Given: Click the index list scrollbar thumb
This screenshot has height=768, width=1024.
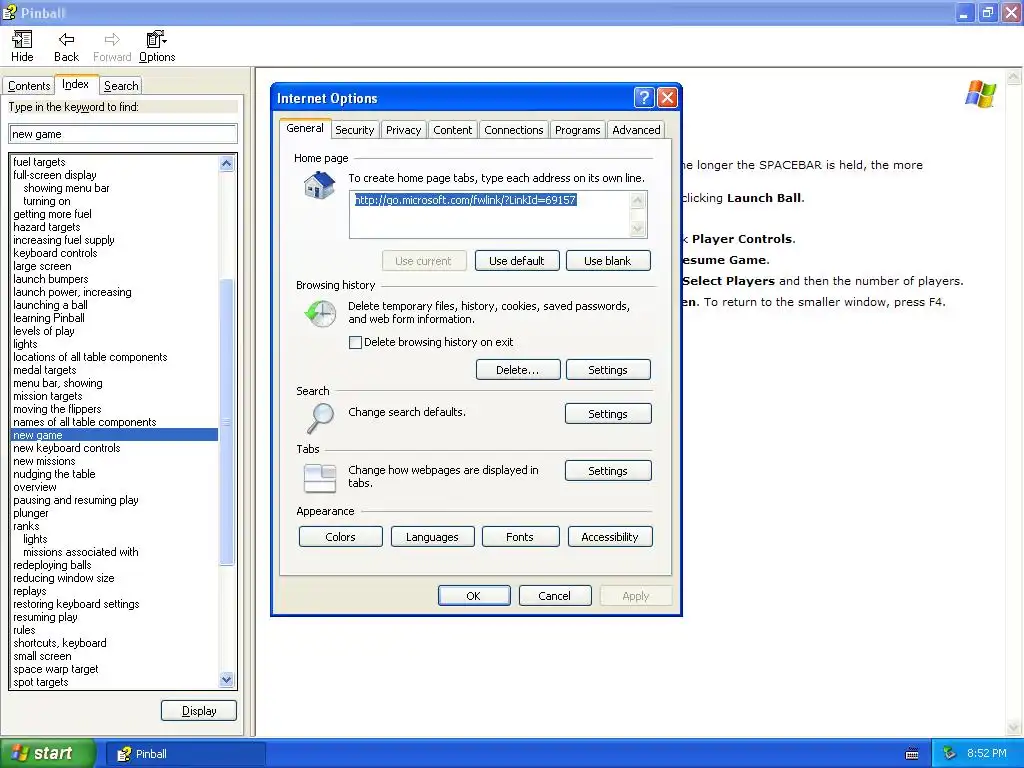Looking at the screenshot, I should 227,421.
